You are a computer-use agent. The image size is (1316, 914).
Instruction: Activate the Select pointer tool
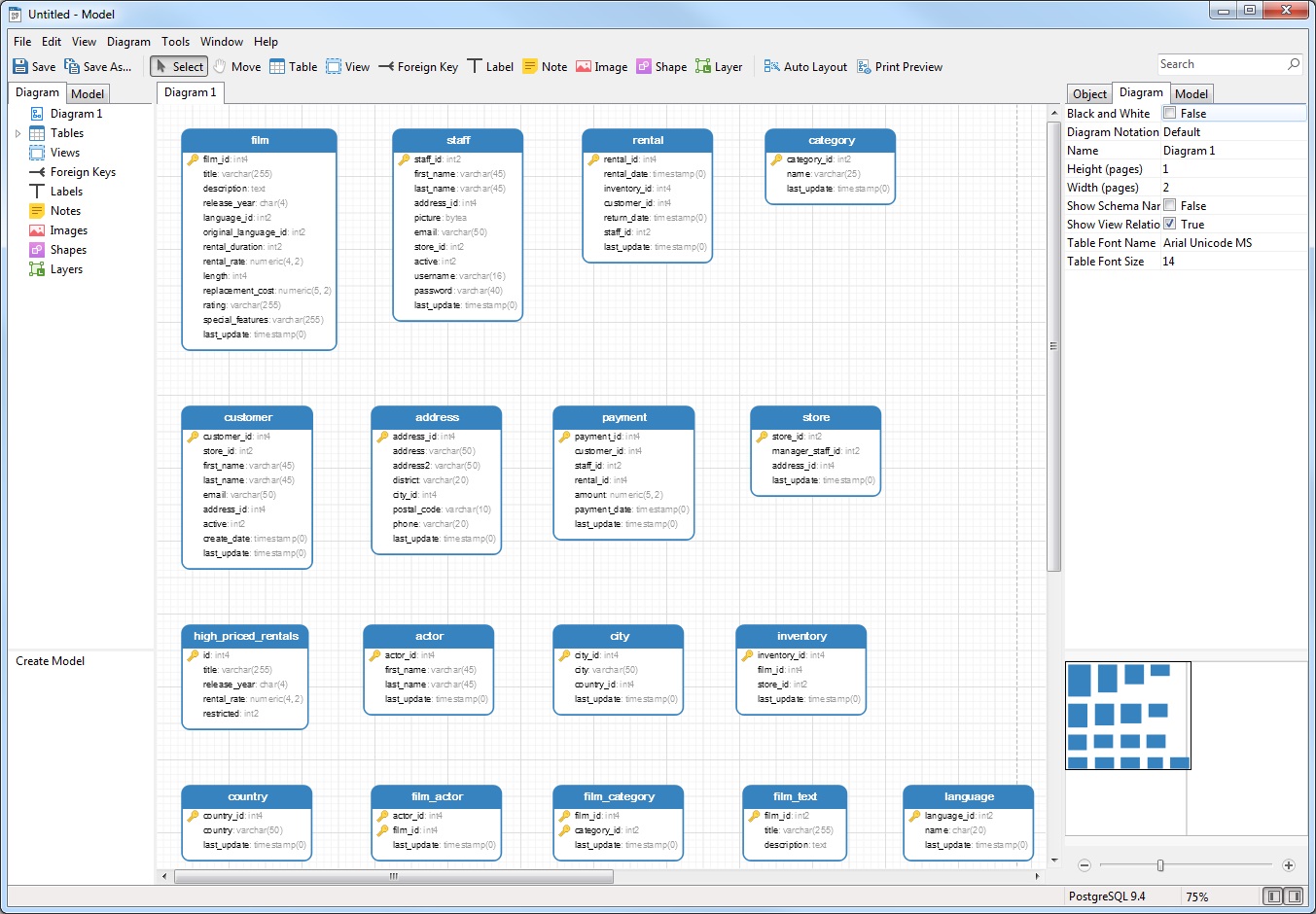pyautogui.click(x=179, y=66)
